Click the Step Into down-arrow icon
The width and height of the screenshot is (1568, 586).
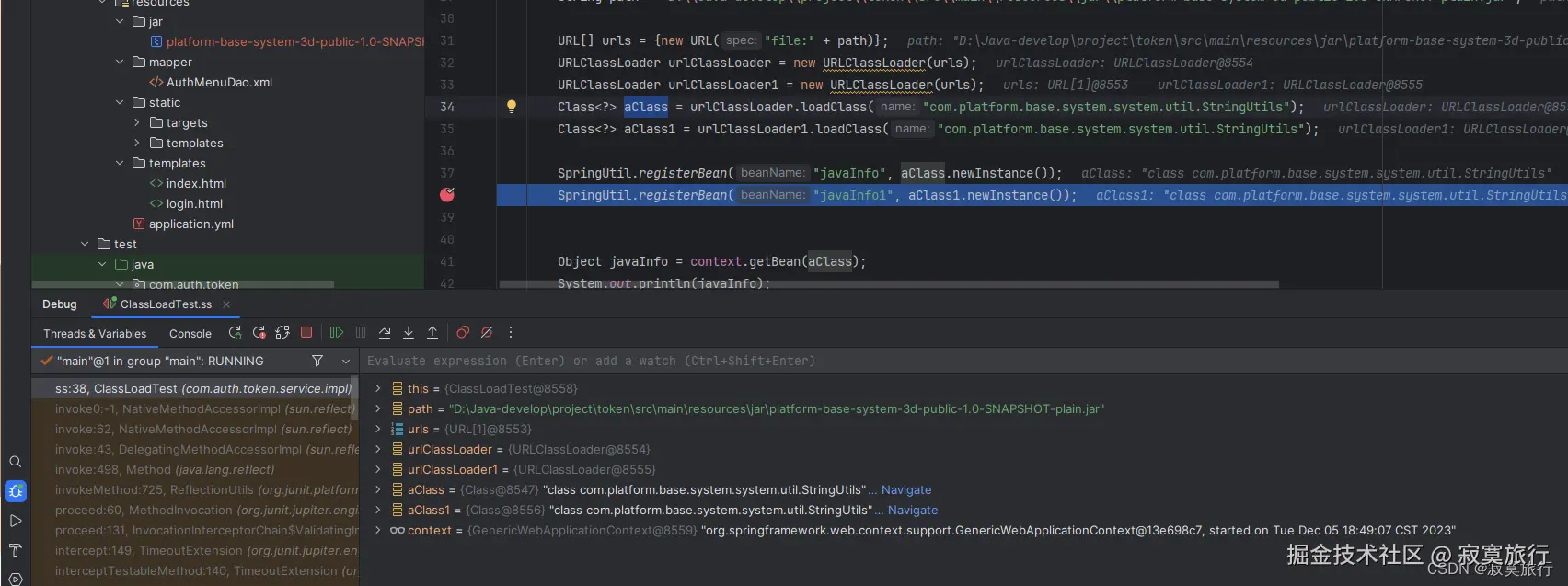click(409, 333)
